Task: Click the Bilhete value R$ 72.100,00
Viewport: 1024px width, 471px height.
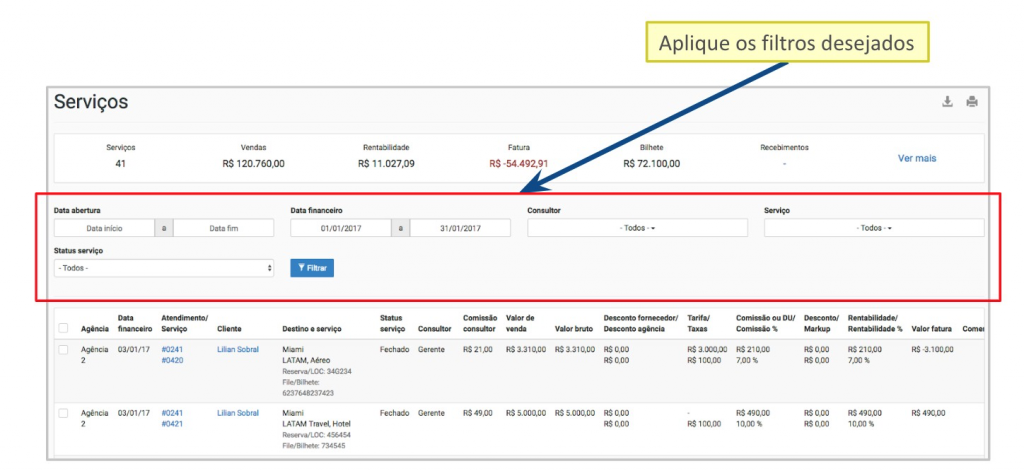Action: tap(652, 164)
